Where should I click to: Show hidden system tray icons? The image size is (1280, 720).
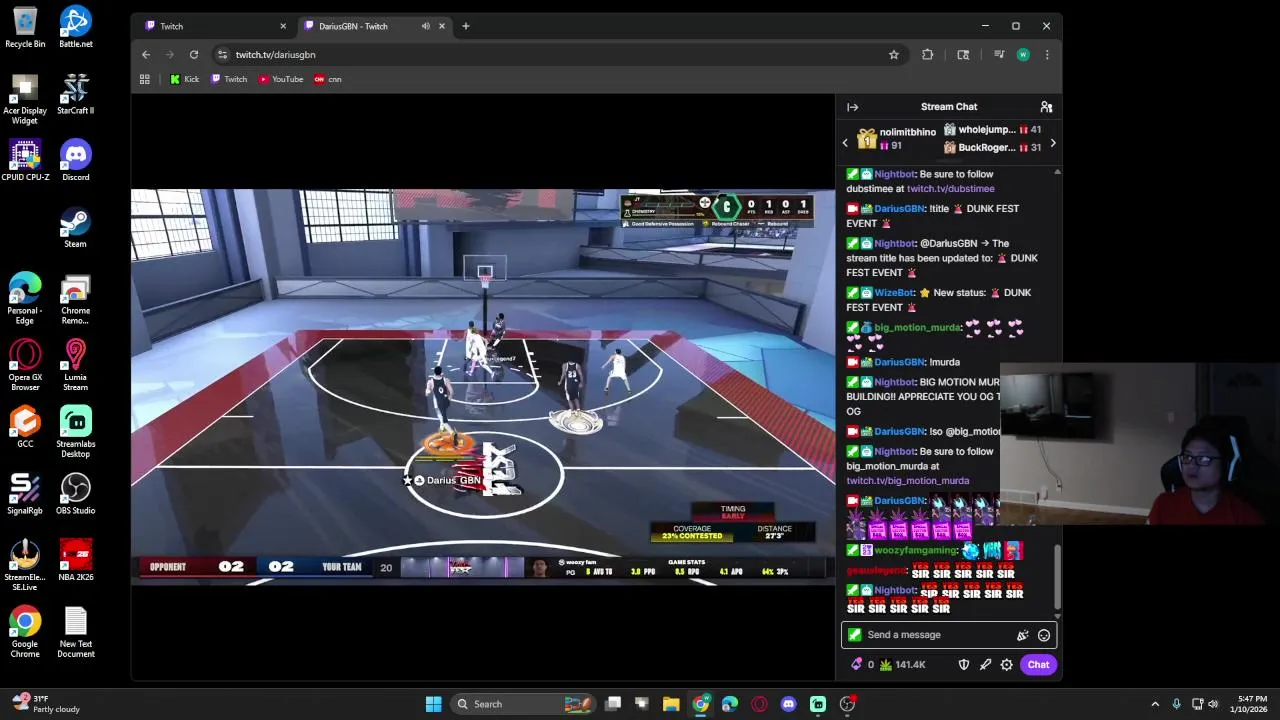tap(1155, 704)
